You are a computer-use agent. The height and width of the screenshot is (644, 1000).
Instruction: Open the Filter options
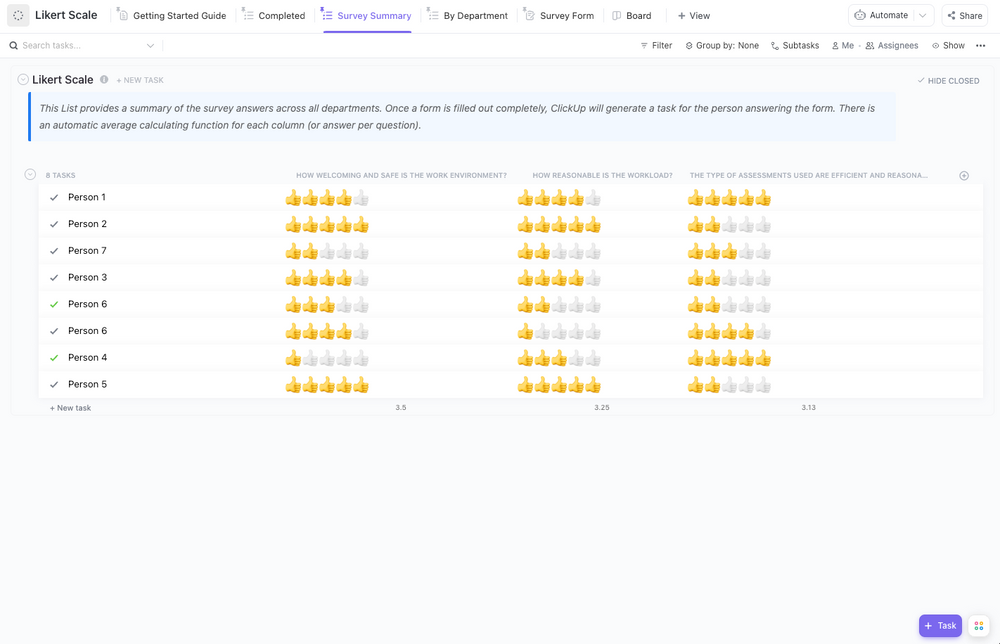(655, 45)
